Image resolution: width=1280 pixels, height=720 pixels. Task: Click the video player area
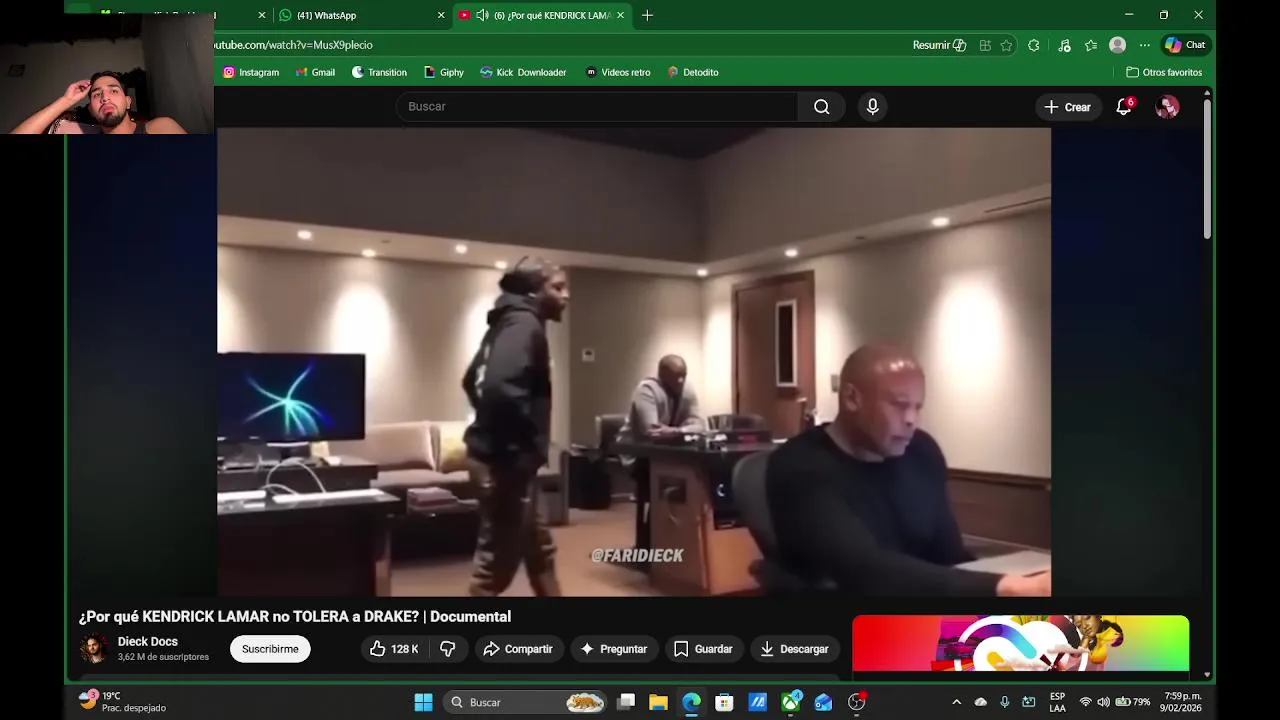click(634, 362)
